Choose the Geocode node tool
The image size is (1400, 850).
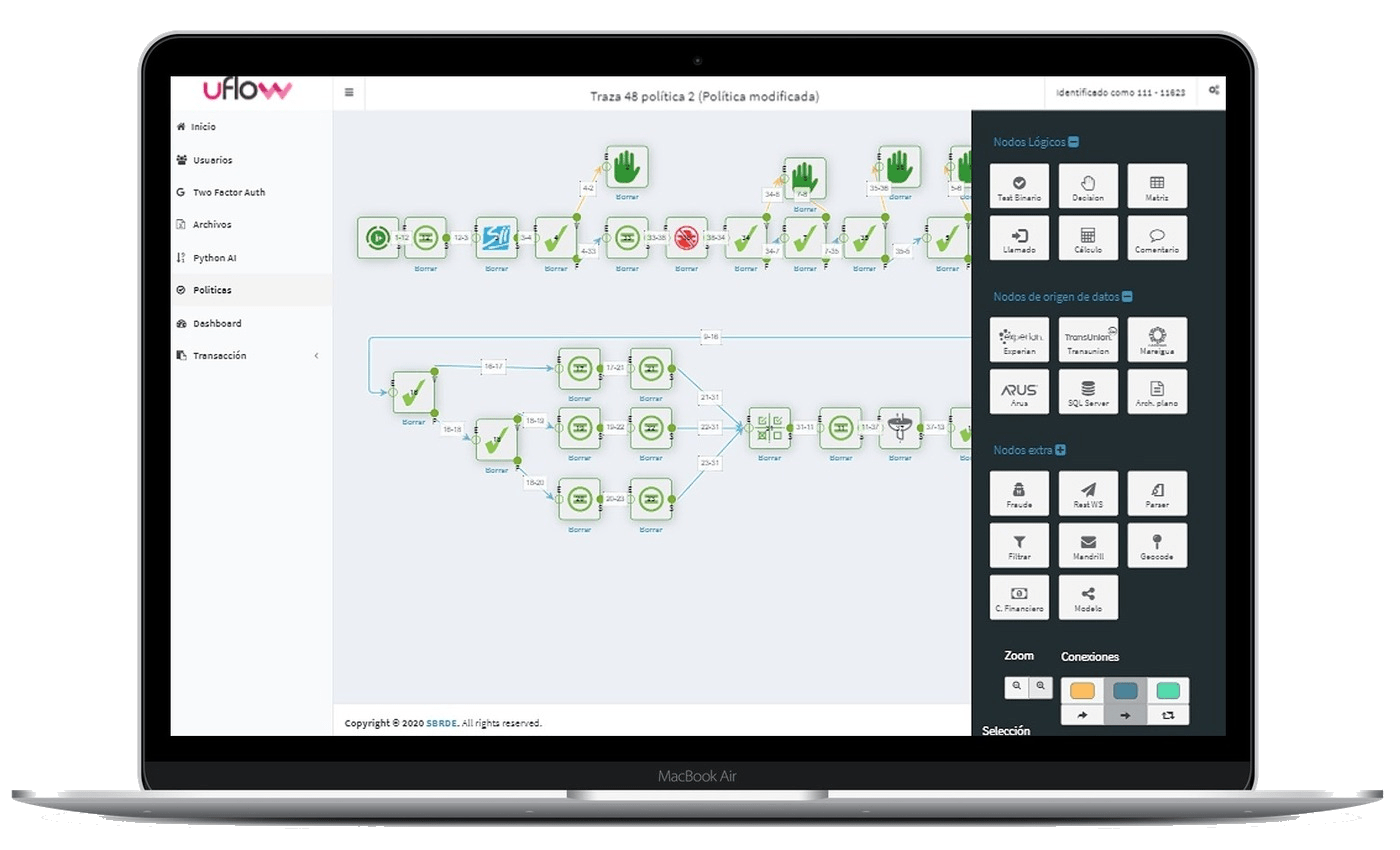coord(1157,545)
